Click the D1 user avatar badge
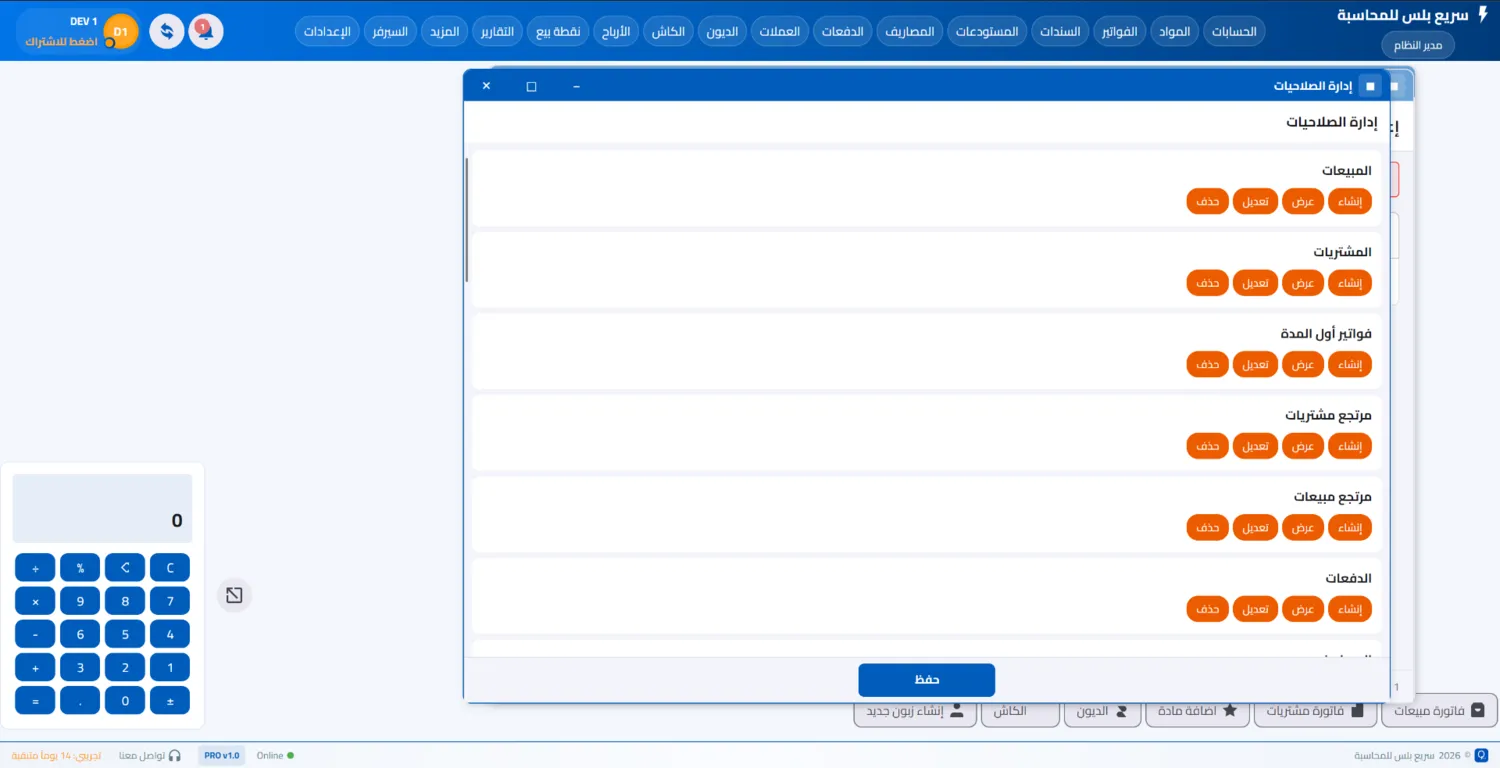This screenshot has height=768, width=1500. [x=121, y=32]
